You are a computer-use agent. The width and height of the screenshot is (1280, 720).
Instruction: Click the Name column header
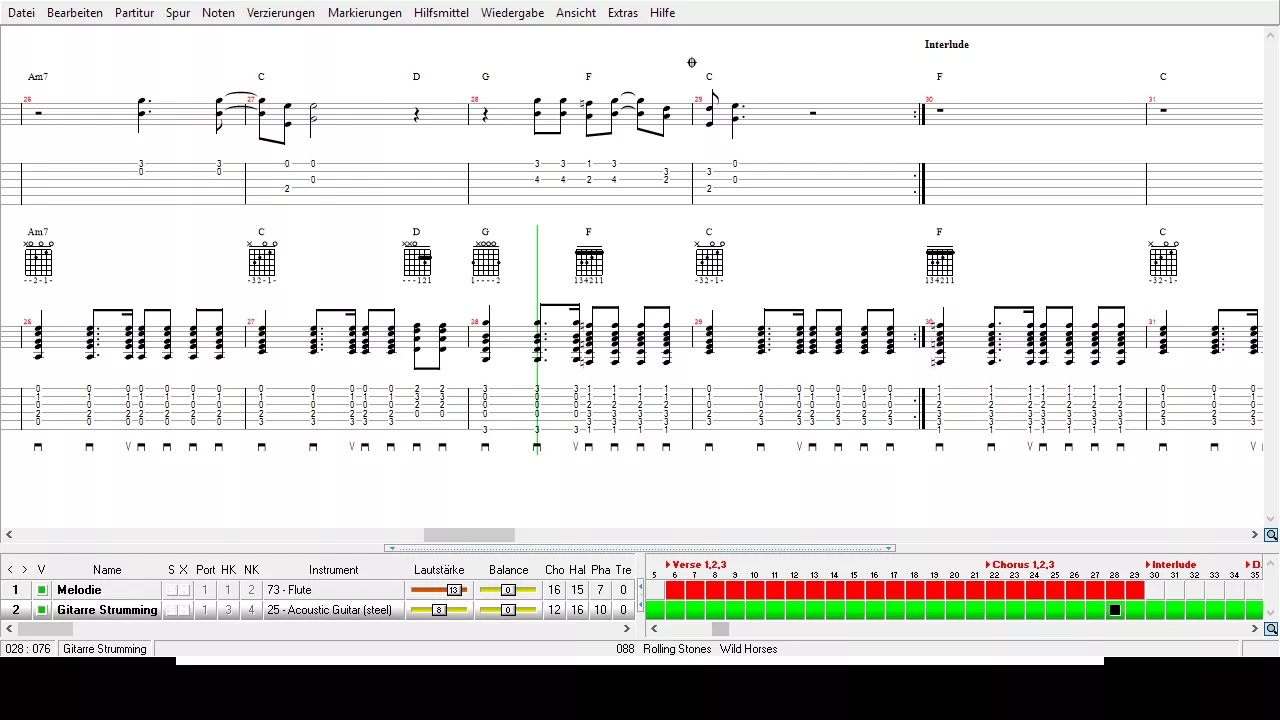tap(107, 570)
